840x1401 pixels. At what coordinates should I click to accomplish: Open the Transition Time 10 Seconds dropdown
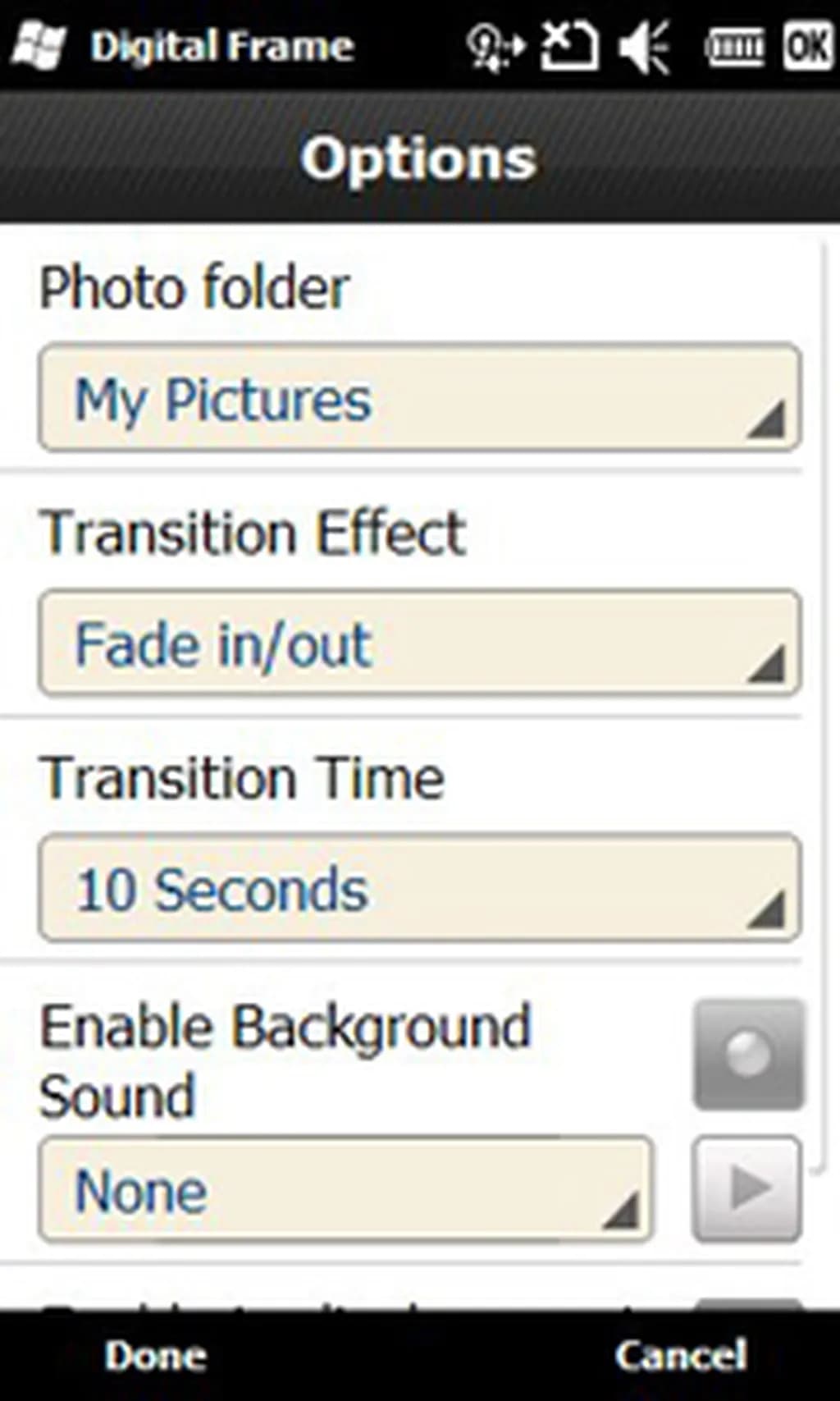pyautogui.click(x=419, y=888)
